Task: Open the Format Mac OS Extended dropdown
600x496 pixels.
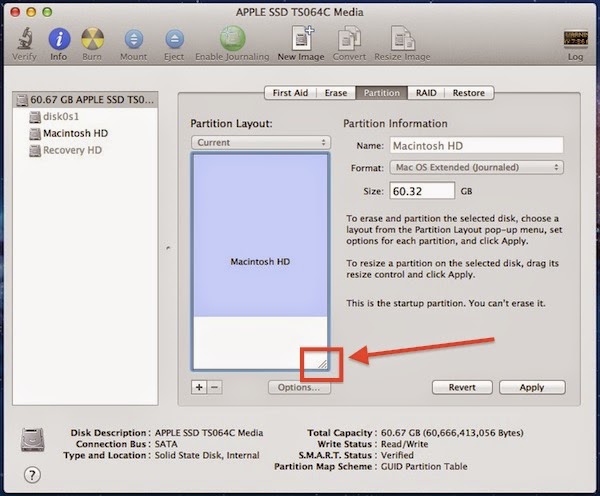Action: (476, 167)
